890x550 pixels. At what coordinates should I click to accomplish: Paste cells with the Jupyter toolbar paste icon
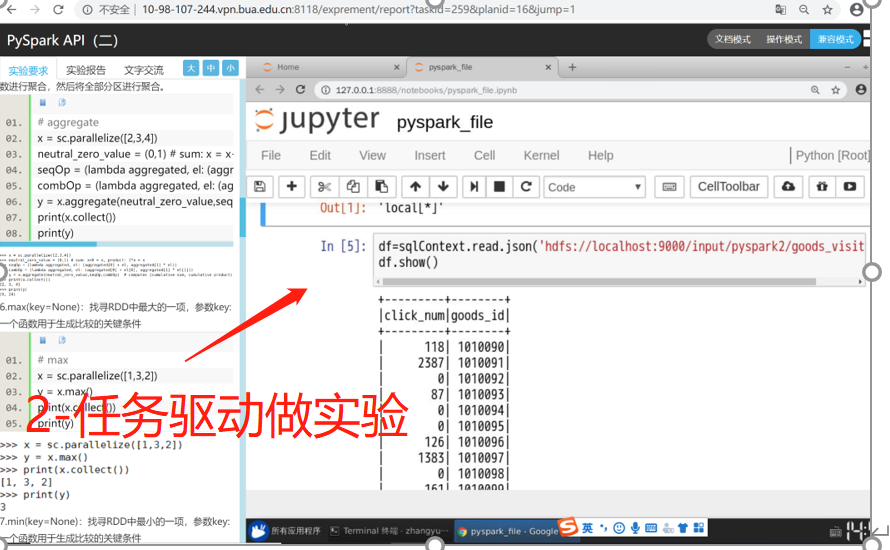pyautogui.click(x=381, y=187)
